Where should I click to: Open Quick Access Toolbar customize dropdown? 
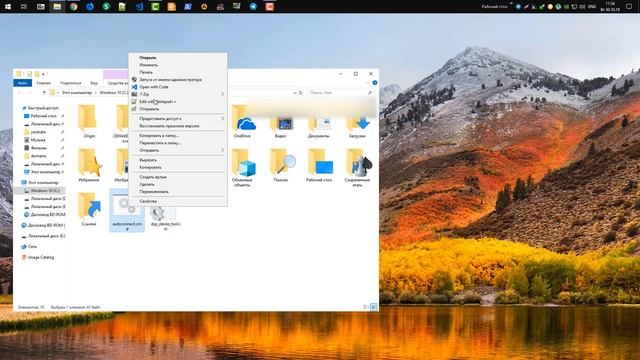coord(43,74)
